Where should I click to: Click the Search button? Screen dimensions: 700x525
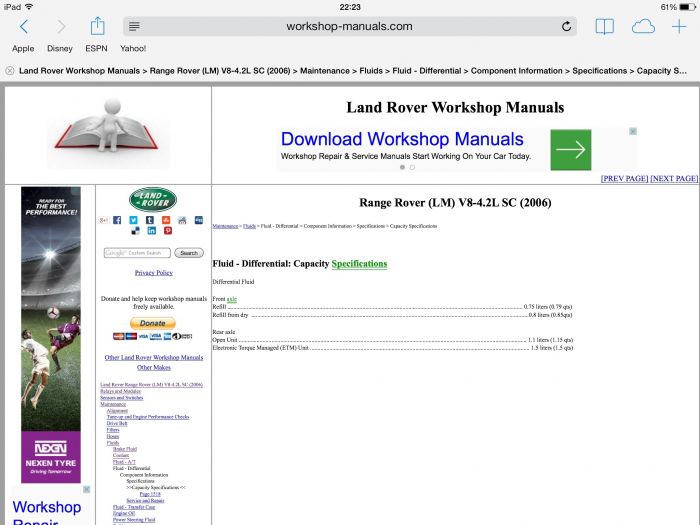click(x=189, y=253)
